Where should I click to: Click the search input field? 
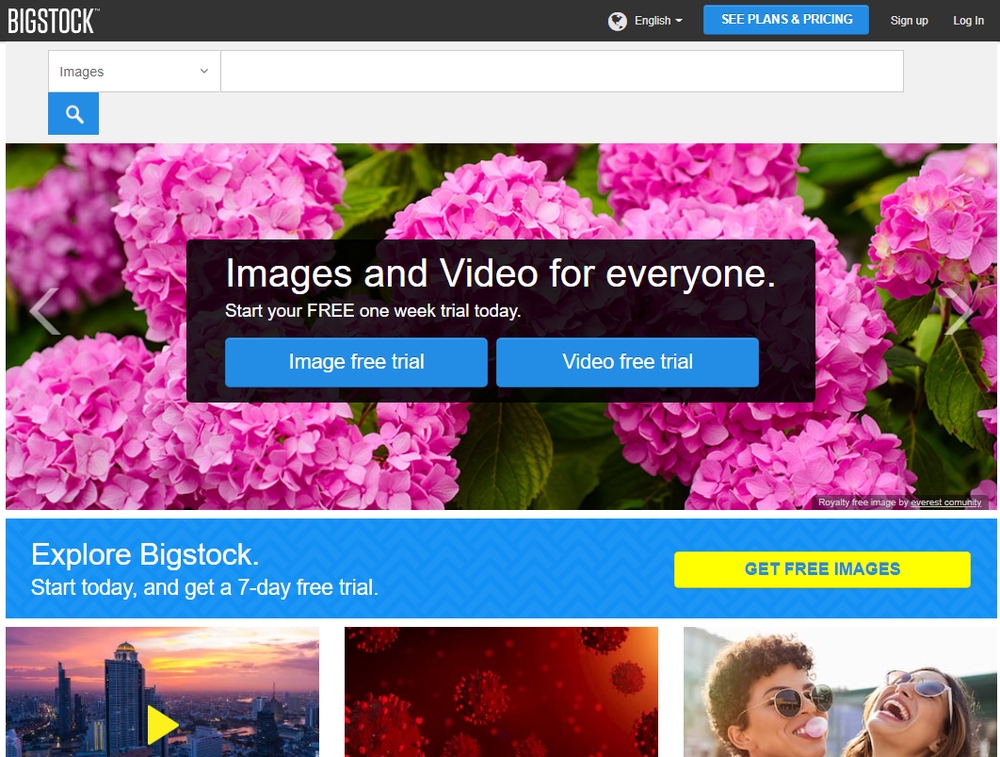(x=560, y=71)
